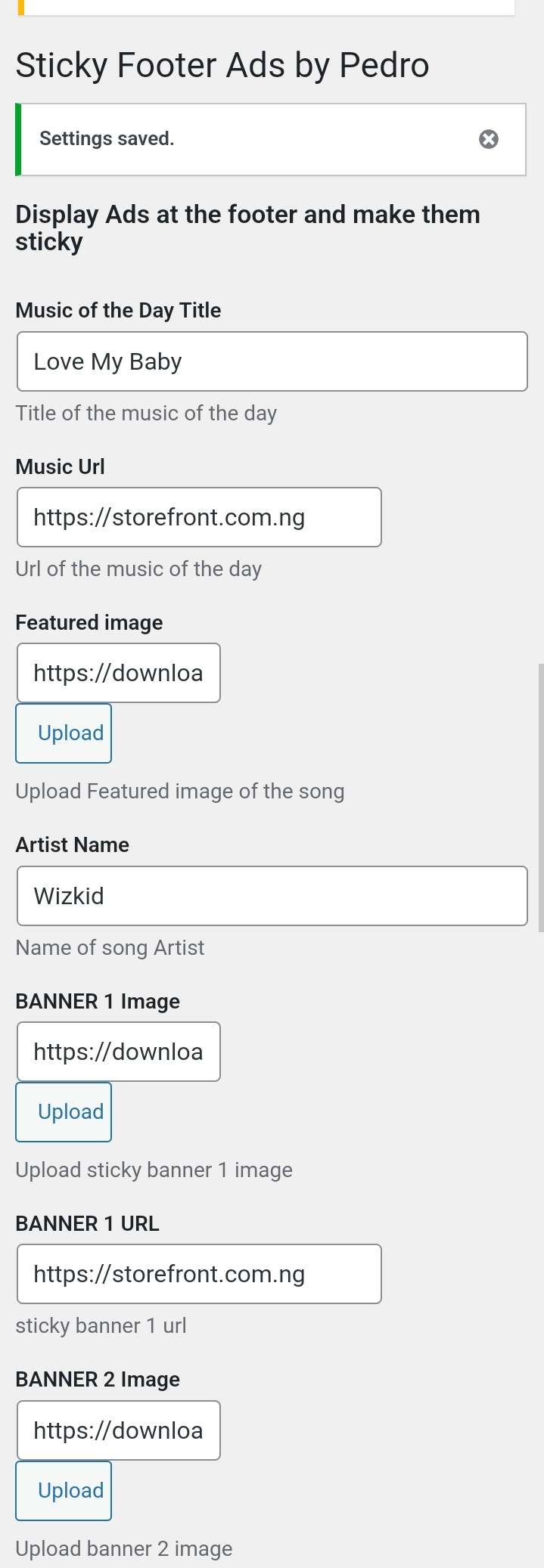Edit the Artist Name field containing Wizkid

click(x=272, y=896)
